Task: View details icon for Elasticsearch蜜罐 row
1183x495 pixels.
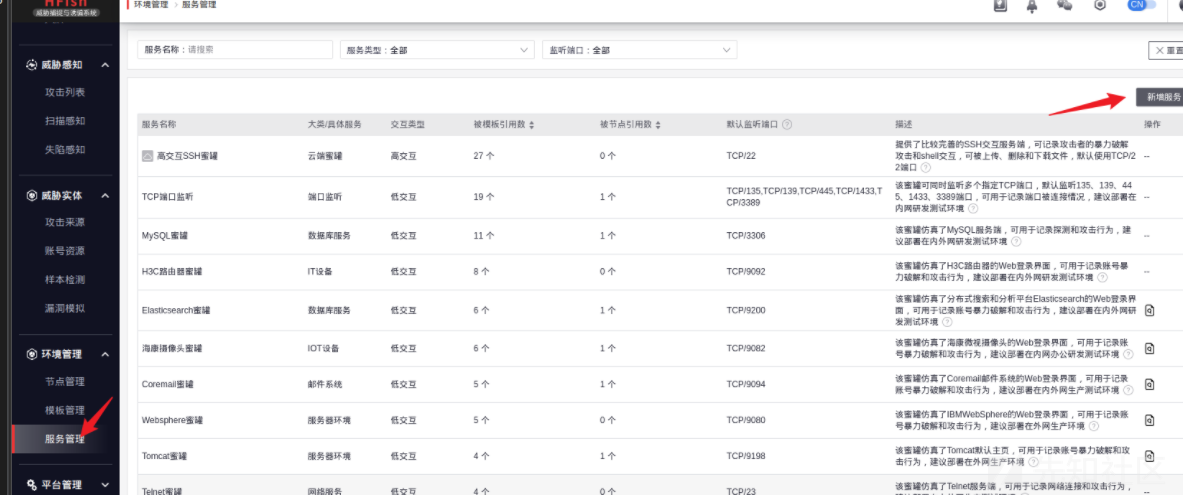Action: click(1150, 310)
